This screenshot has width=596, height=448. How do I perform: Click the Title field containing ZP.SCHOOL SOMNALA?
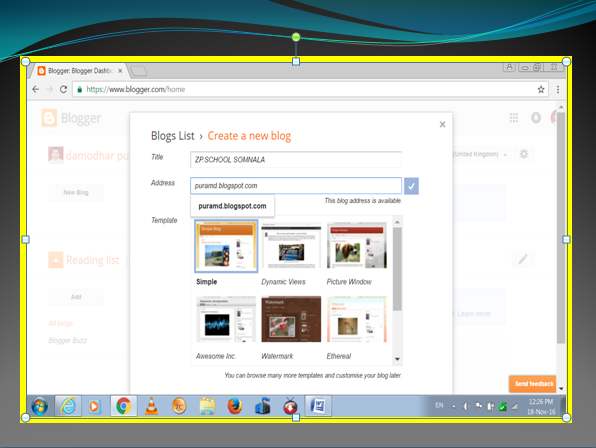296,160
